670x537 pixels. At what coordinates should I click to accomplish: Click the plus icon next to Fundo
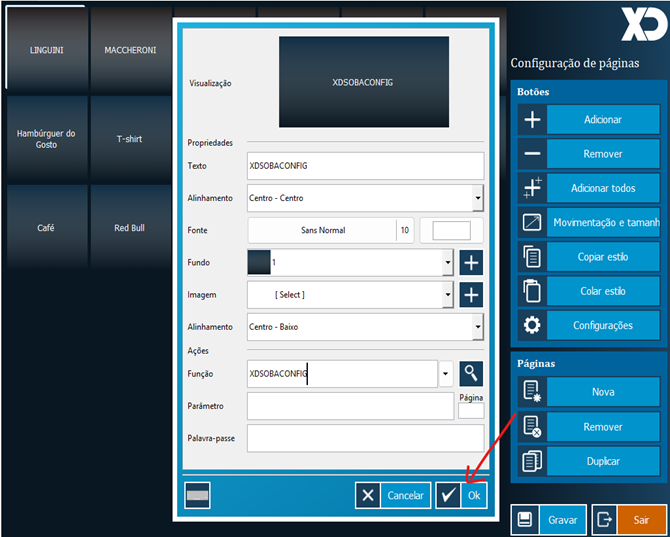coord(470,263)
